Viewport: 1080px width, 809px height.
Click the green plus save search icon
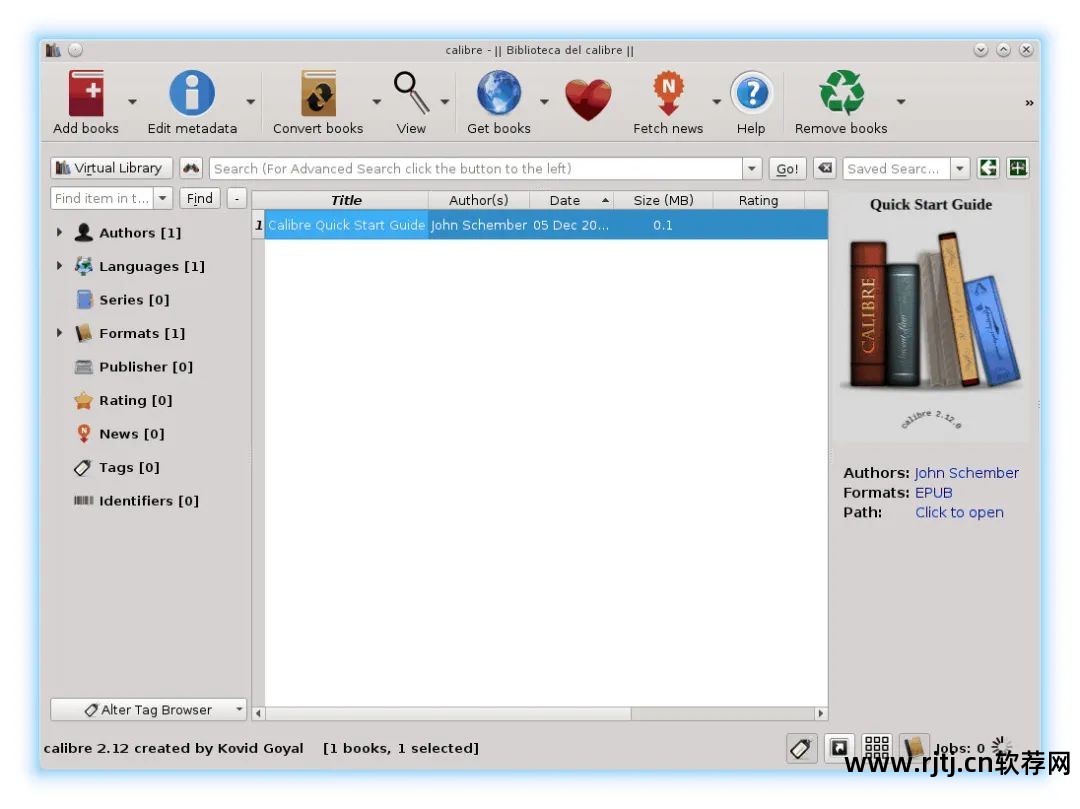1018,168
